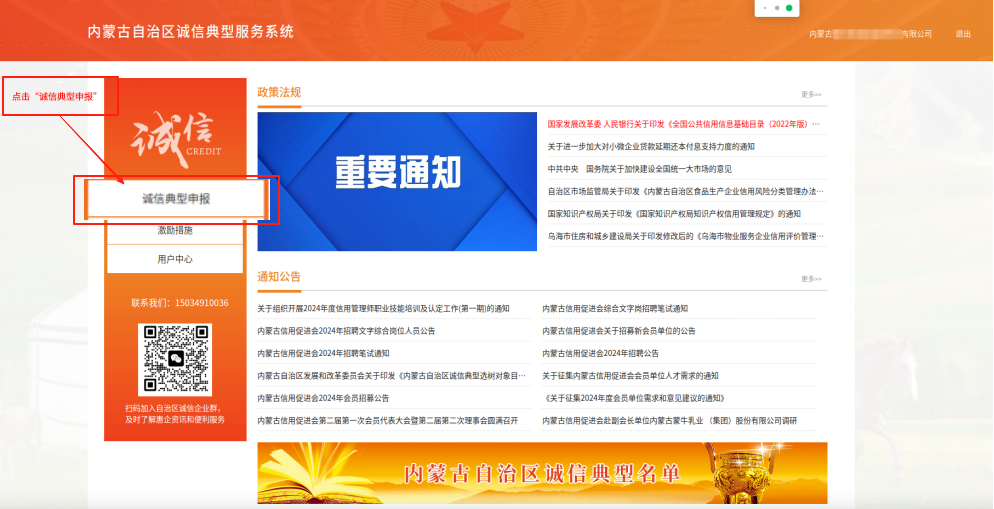This screenshot has height=509, width=994.
Task: Select the green carousel dot at top
Action: pos(789,8)
